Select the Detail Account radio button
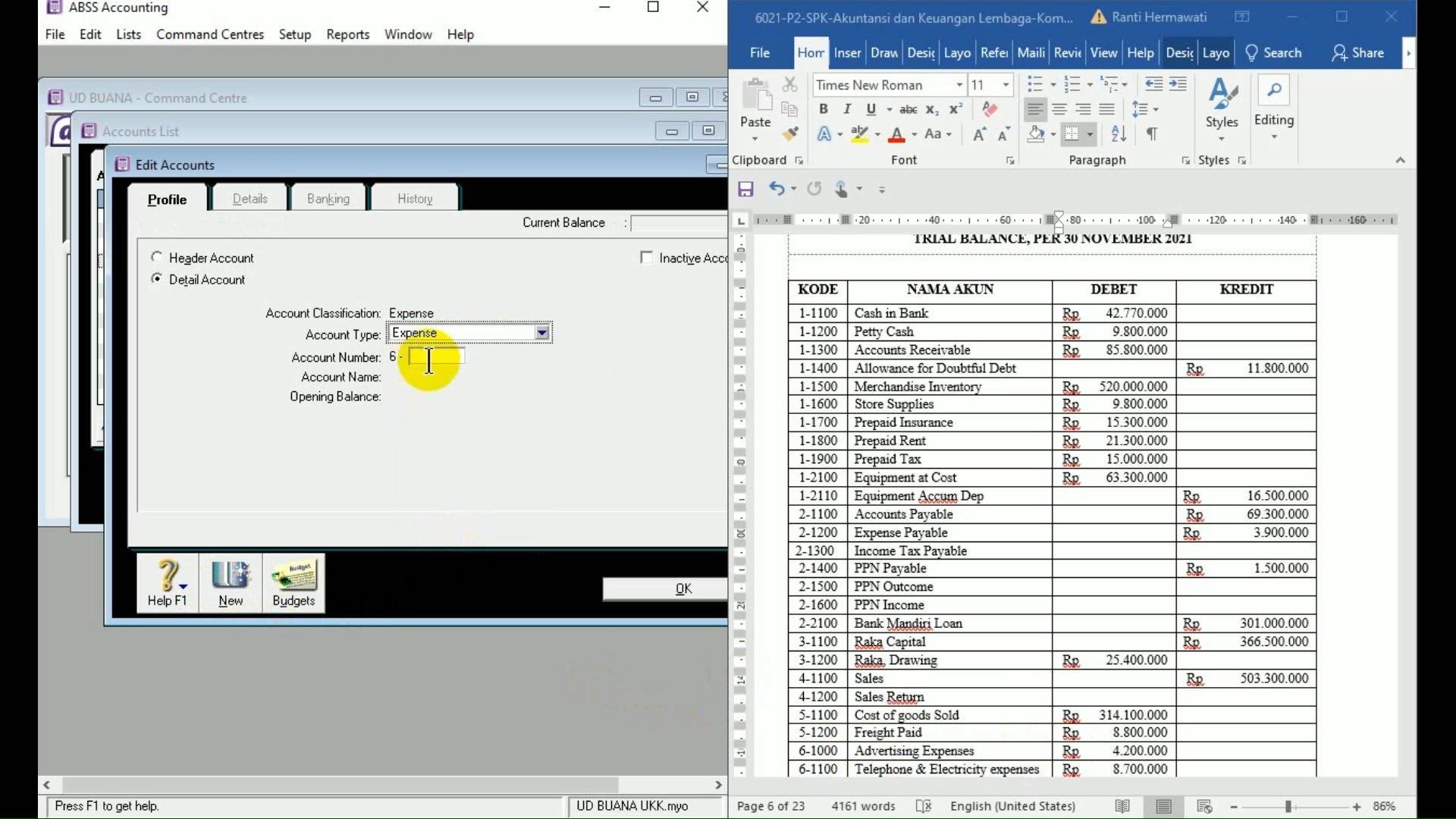Image resolution: width=1456 pixels, height=819 pixels. click(157, 278)
